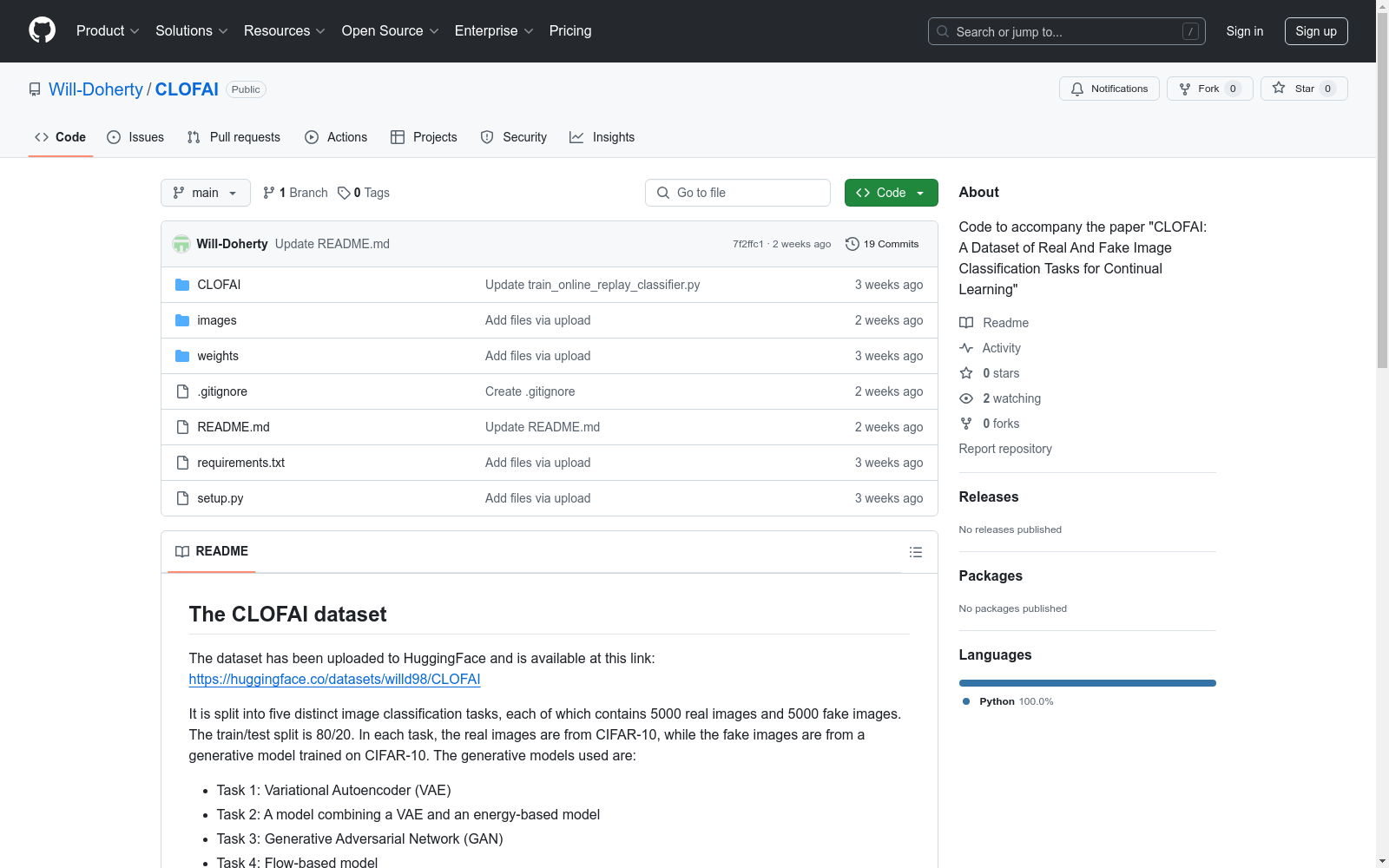Image resolution: width=1389 pixels, height=868 pixels.
Task: Go to the Pricing page
Action: 570,31
